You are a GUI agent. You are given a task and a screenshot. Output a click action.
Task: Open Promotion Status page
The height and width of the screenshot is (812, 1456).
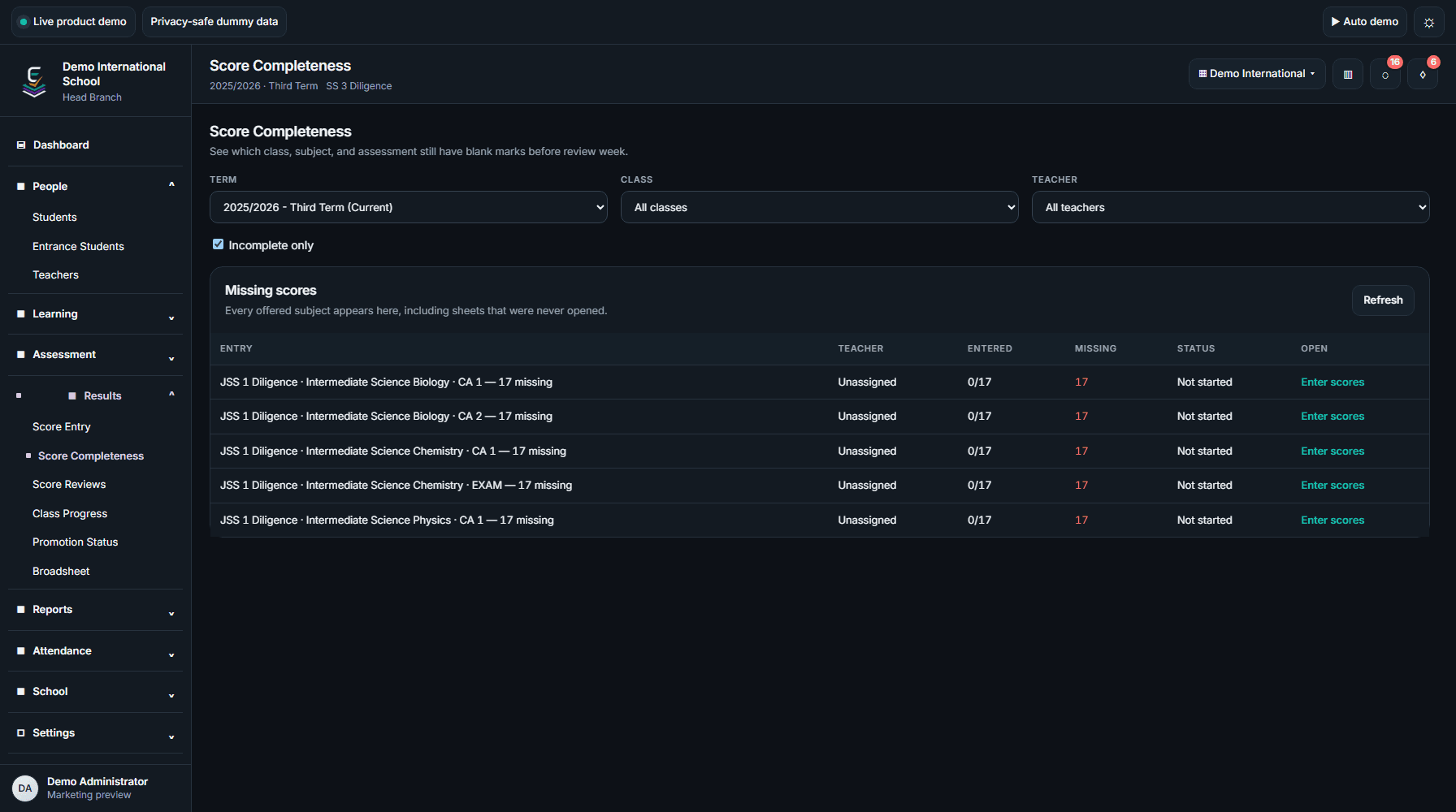(x=75, y=542)
